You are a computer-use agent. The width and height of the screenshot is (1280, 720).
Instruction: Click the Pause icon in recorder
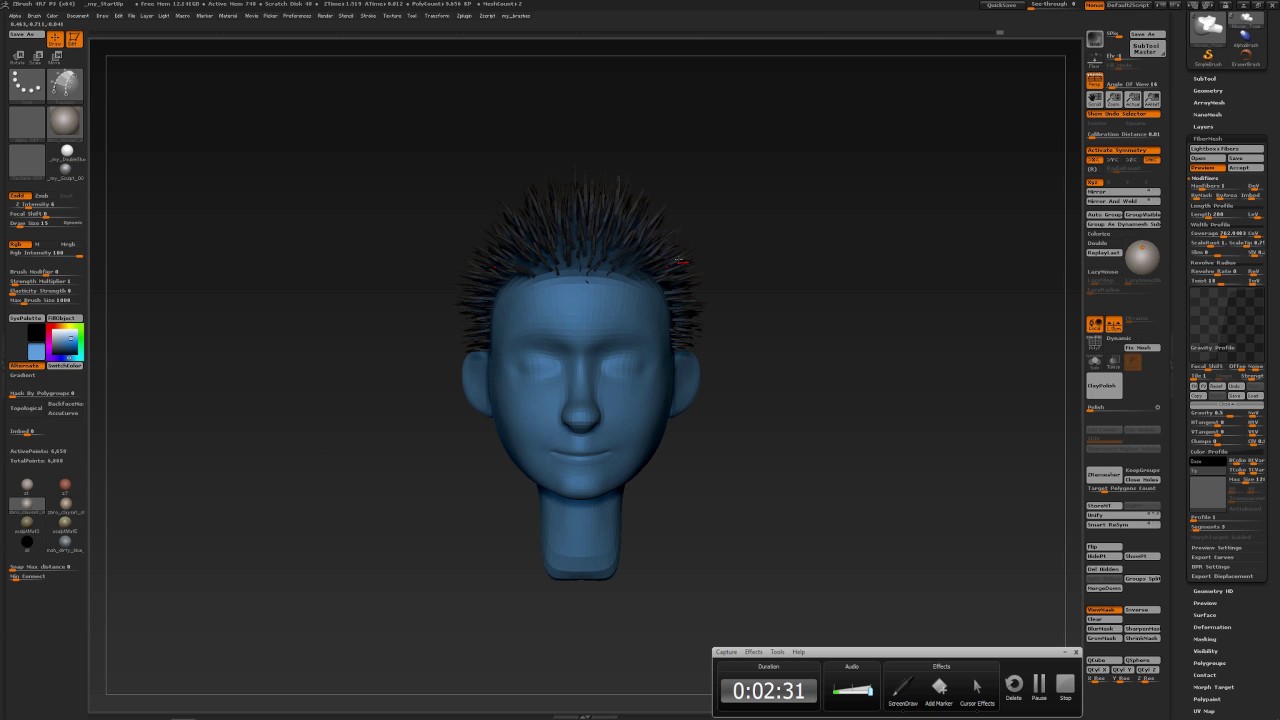pyautogui.click(x=1039, y=687)
